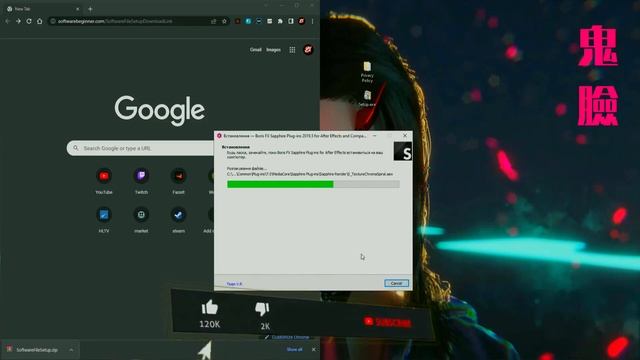Reload the current Chrome page
This screenshot has height=360, width=640.
click(29, 21)
